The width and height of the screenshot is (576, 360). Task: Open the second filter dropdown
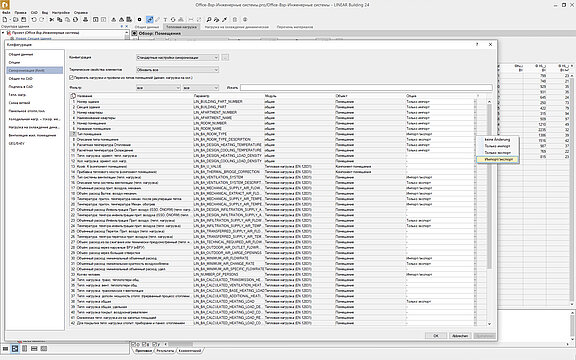point(201,88)
